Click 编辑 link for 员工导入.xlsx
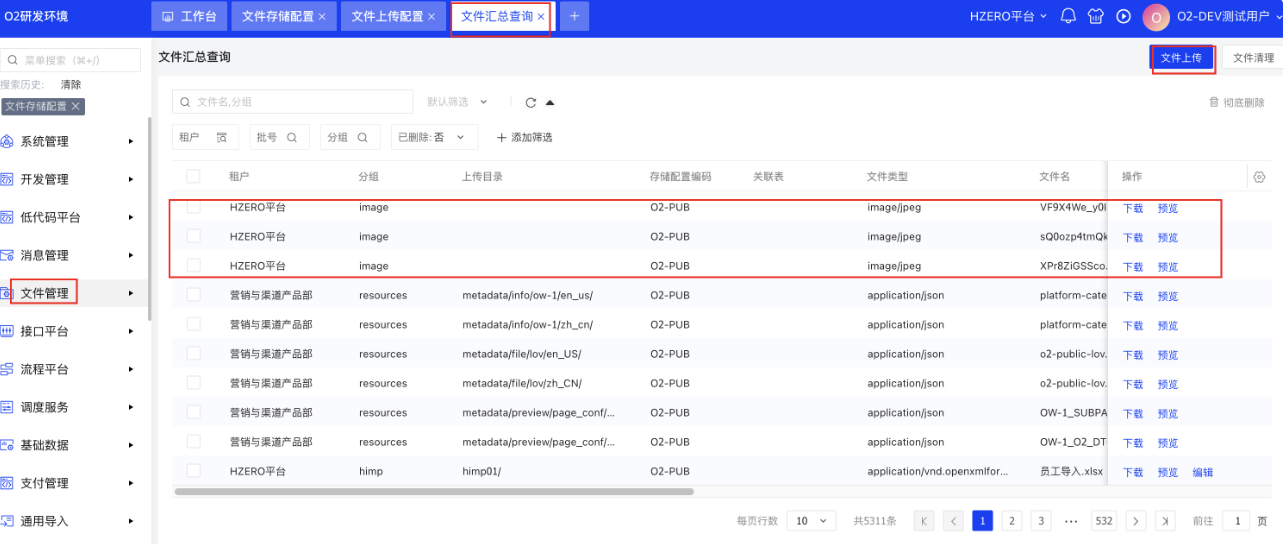This screenshot has width=1288, height=544. pos(1202,472)
